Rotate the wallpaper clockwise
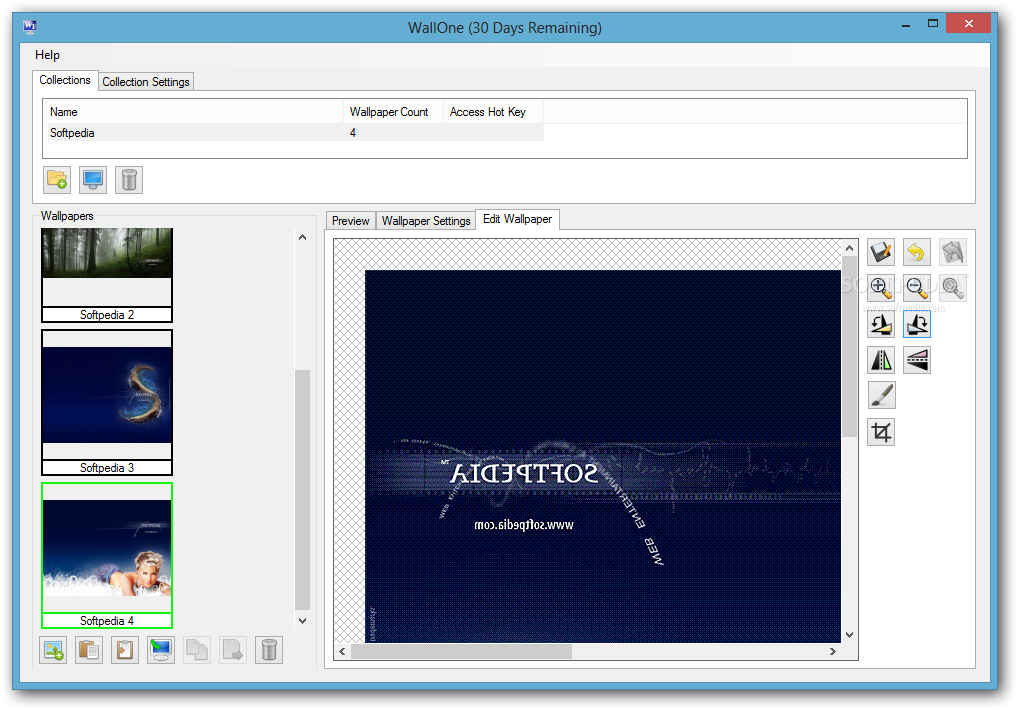The height and width of the screenshot is (710, 1018). pyautogui.click(x=916, y=324)
